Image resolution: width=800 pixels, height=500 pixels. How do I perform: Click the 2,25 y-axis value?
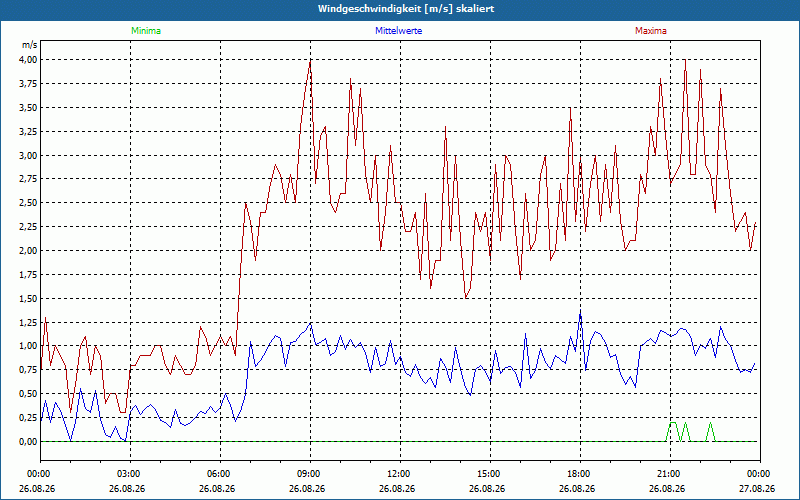pyautogui.click(x=28, y=227)
